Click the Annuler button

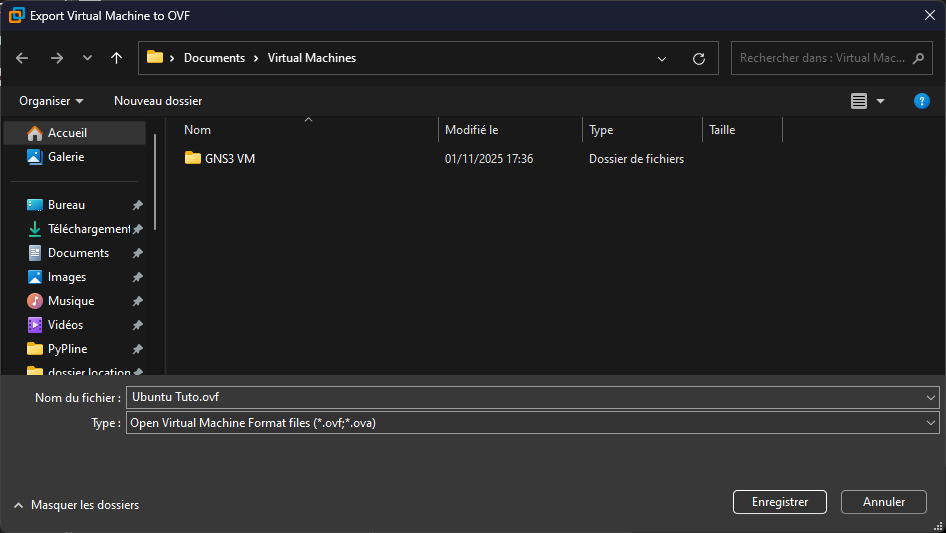(x=883, y=502)
